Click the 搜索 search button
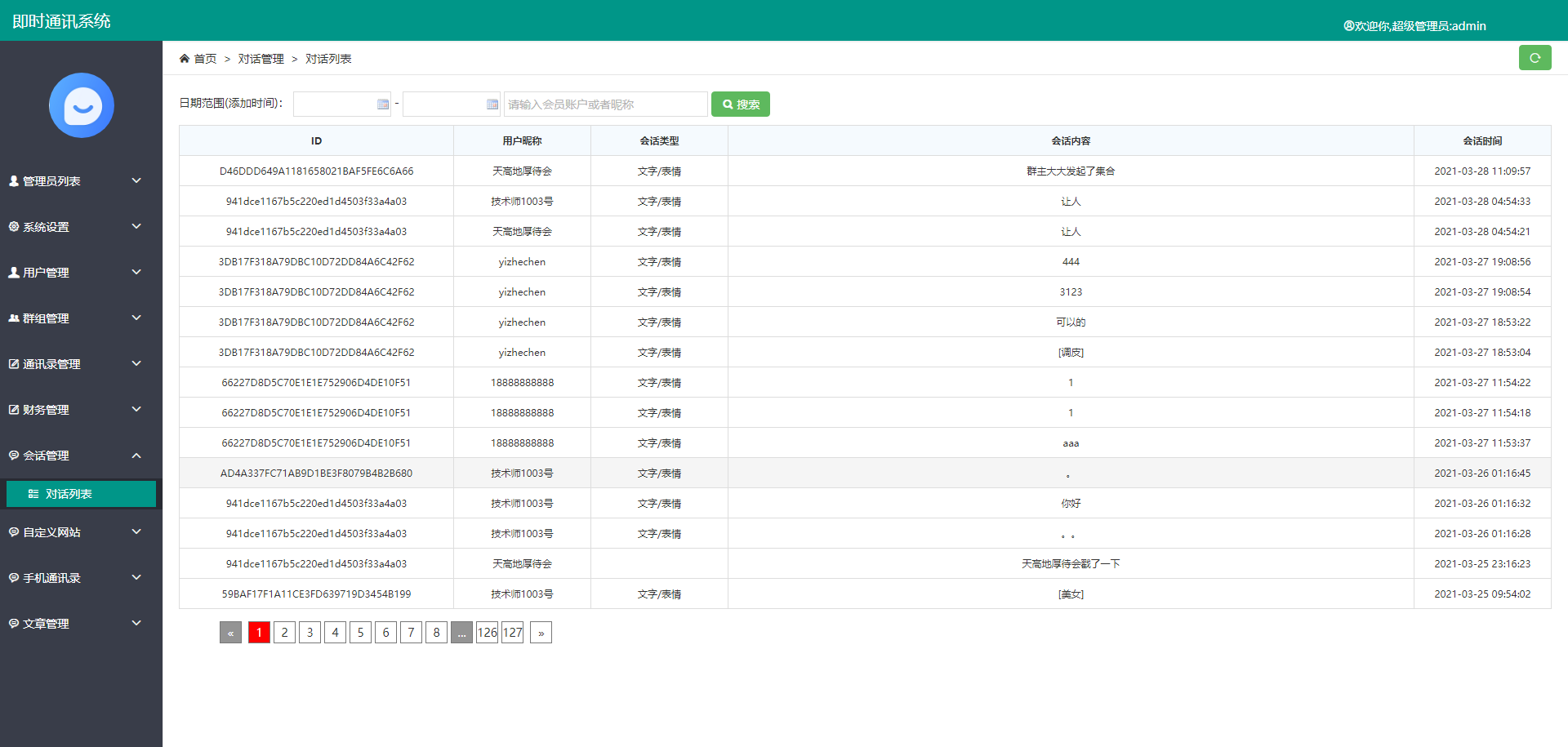The width and height of the screenshot is (1568, 747). 740,104
